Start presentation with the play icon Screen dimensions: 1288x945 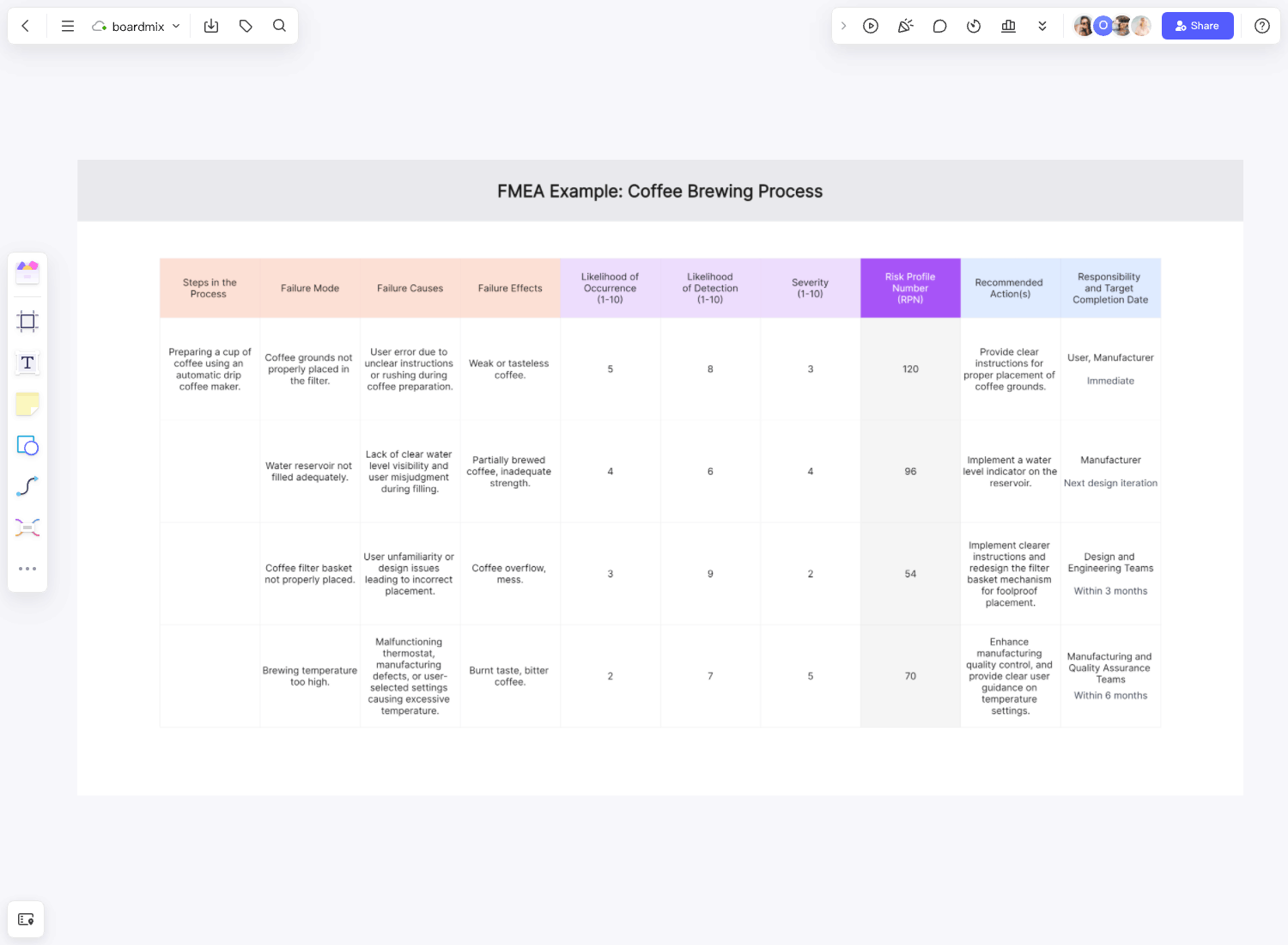(871, 26)
